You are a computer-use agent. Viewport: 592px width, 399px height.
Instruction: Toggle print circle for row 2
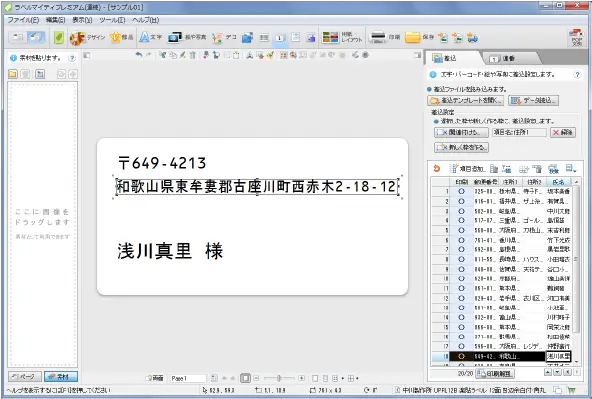coord(461,201)
